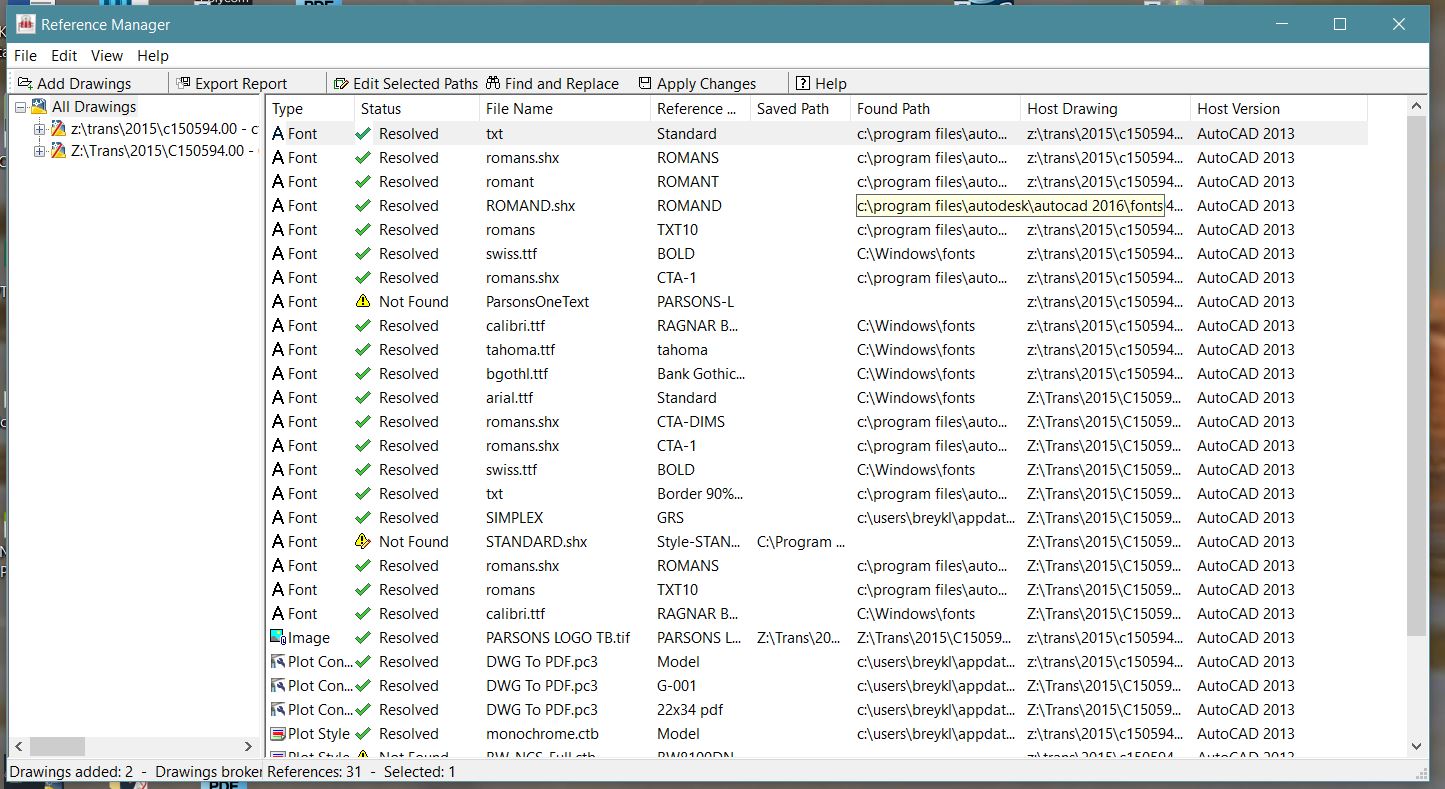Select the highlighted Found Path edit field
The width and height of the screenshot is (1445, 789).
pyautogui.click(x=1010, y=205)
